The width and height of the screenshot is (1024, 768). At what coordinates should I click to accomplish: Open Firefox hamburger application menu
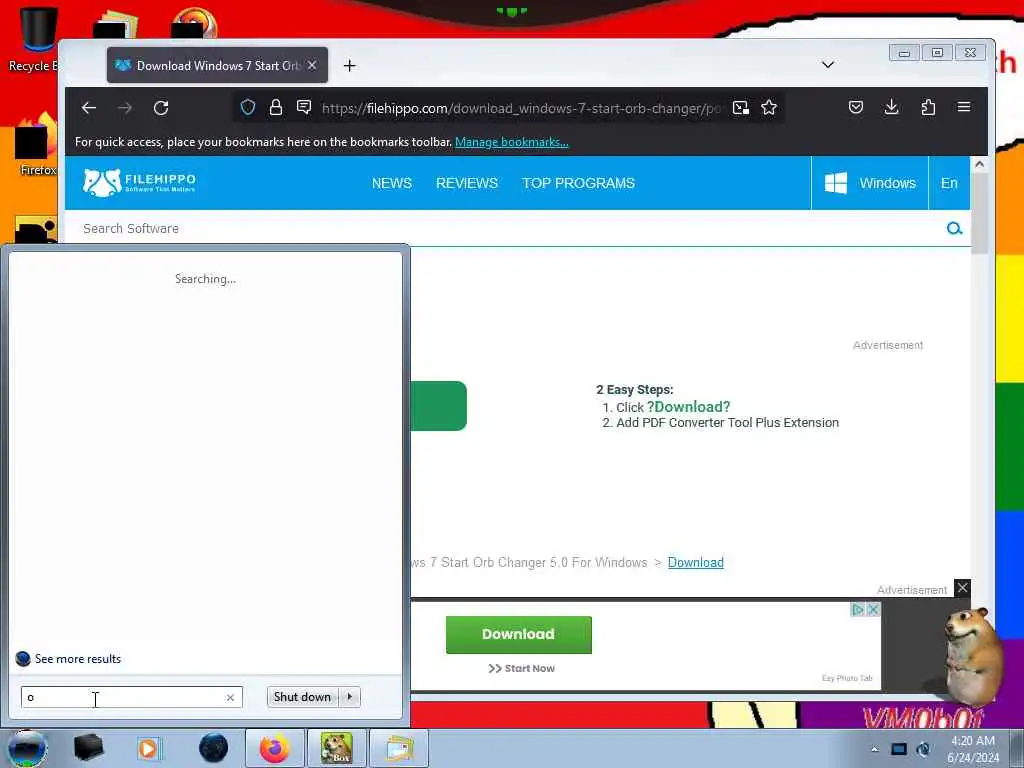(964, 107)
